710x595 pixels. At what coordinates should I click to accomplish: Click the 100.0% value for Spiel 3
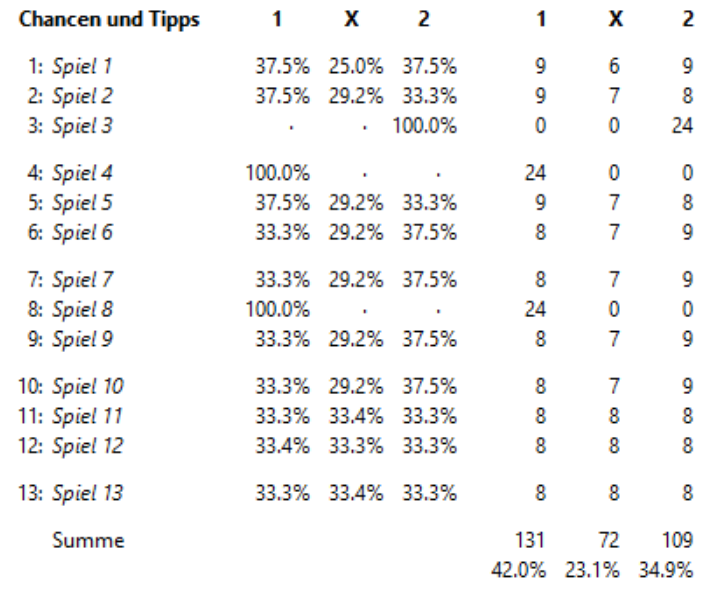tap(424, 126)
